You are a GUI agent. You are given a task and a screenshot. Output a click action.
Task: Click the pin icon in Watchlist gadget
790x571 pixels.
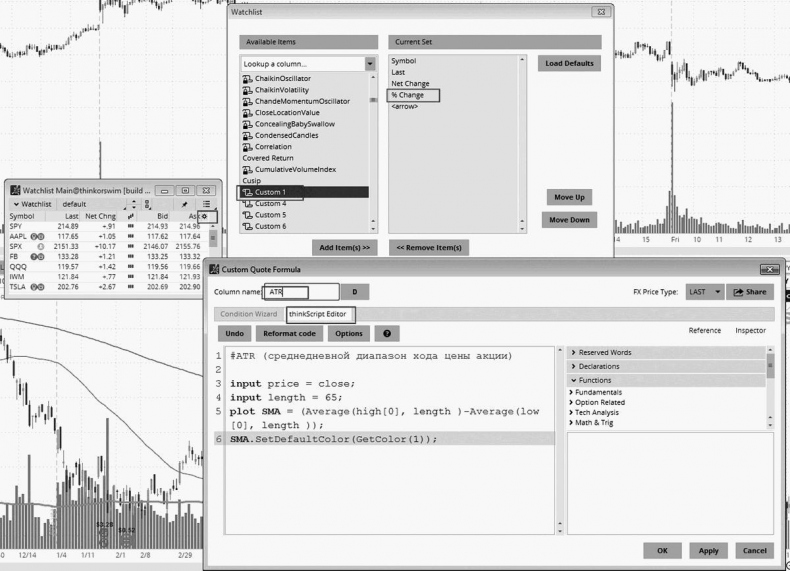click(x=185, y=204)
